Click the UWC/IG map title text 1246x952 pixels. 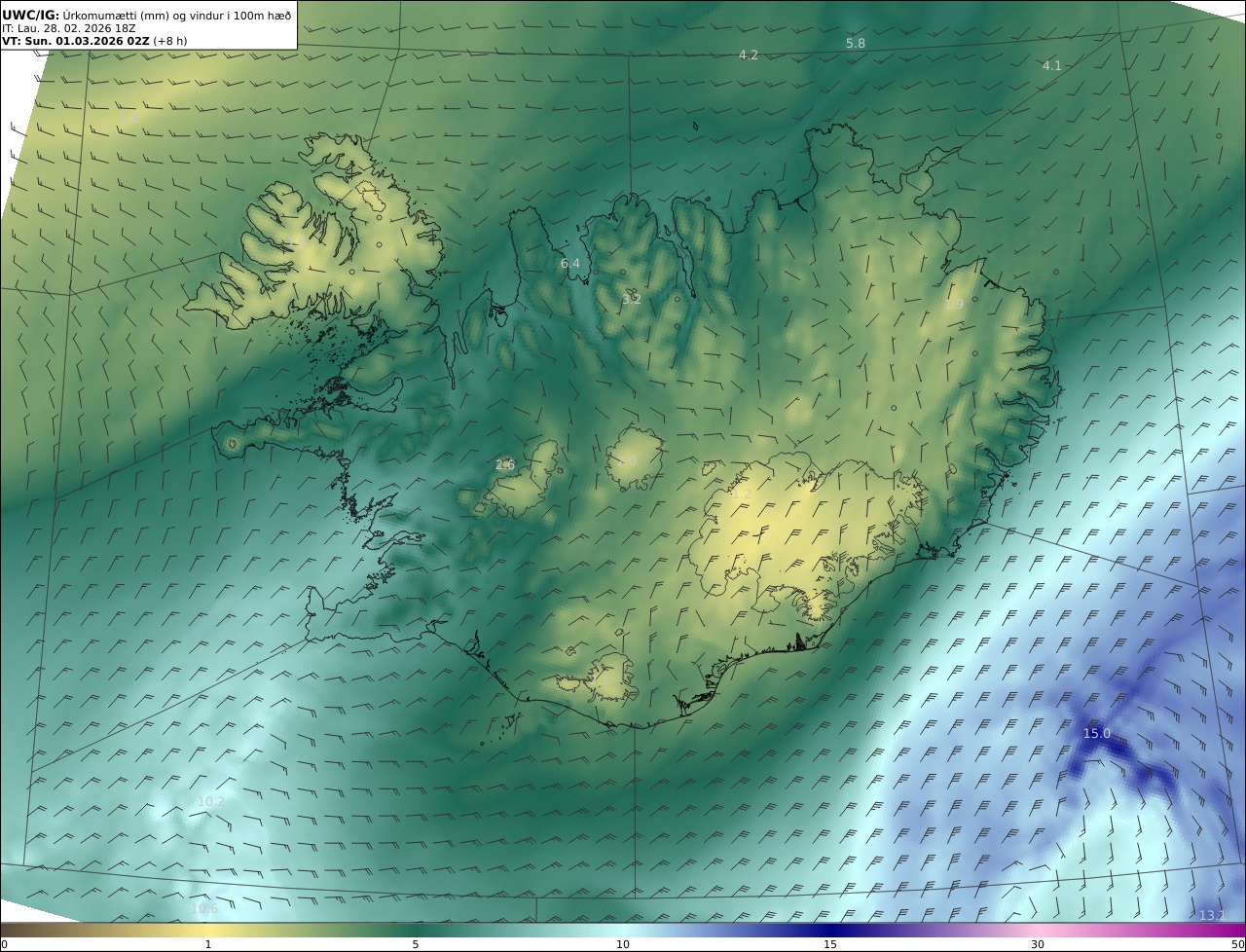pyautogui.click(x=147, y=15)
